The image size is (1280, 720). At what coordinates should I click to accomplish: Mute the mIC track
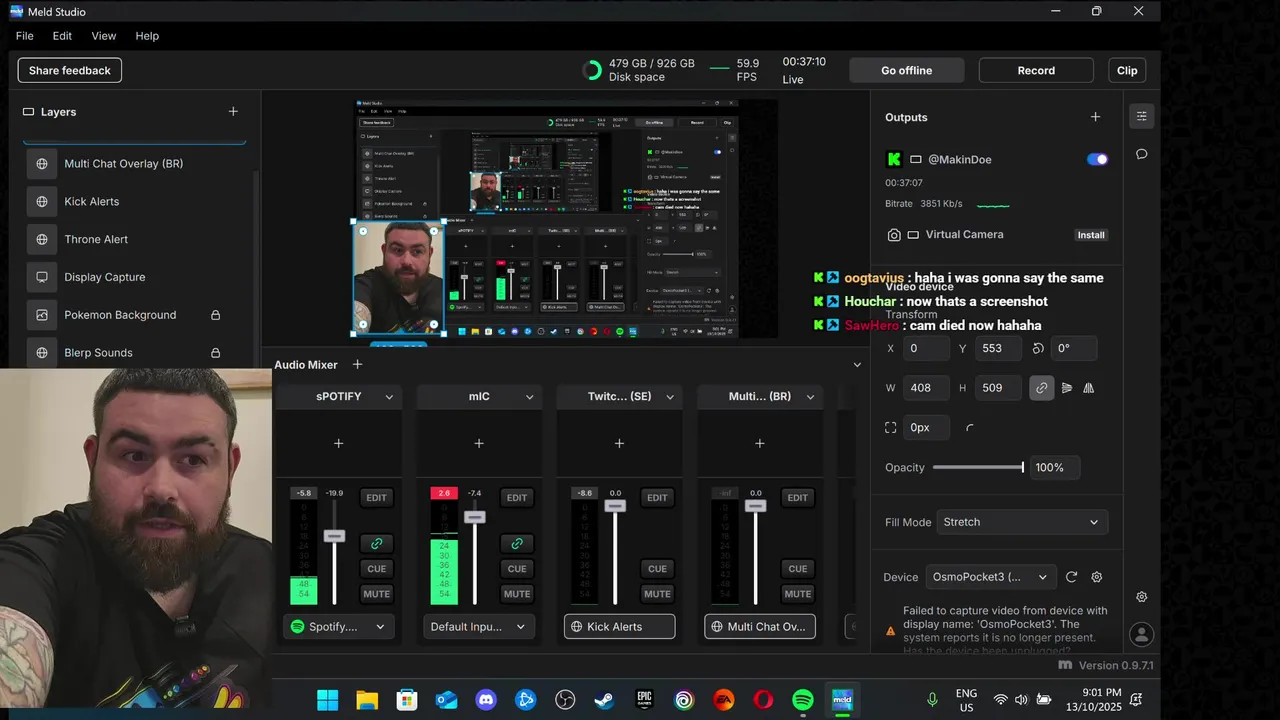[516, 594]
